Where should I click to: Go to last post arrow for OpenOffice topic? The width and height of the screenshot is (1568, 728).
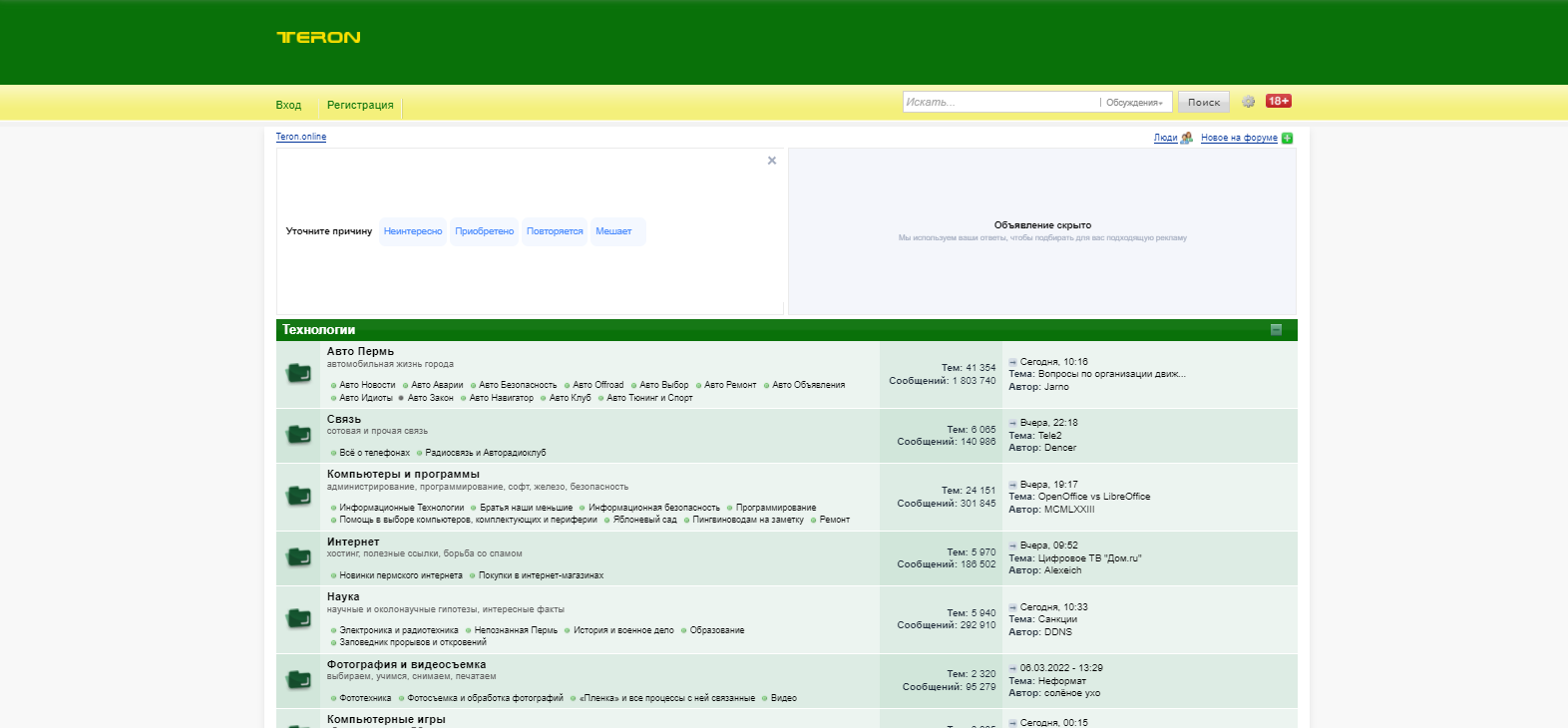1012,485
